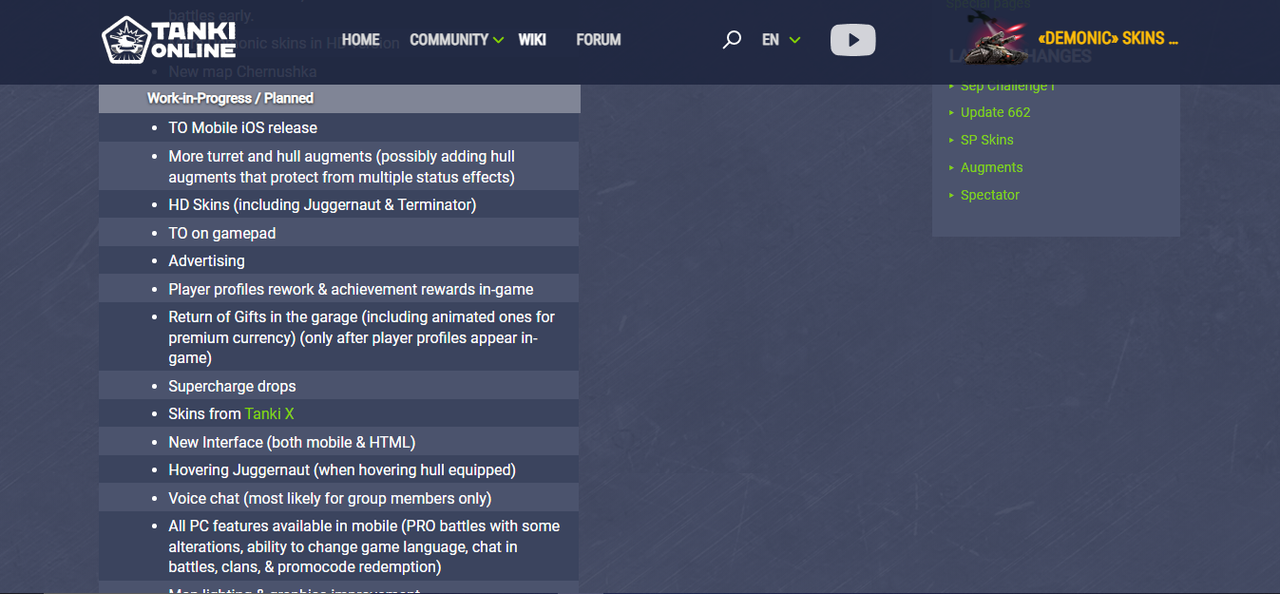Screen dimensions: 1280x594
Task: Open the WIKI menu item
Action: [x=532, y=40]
